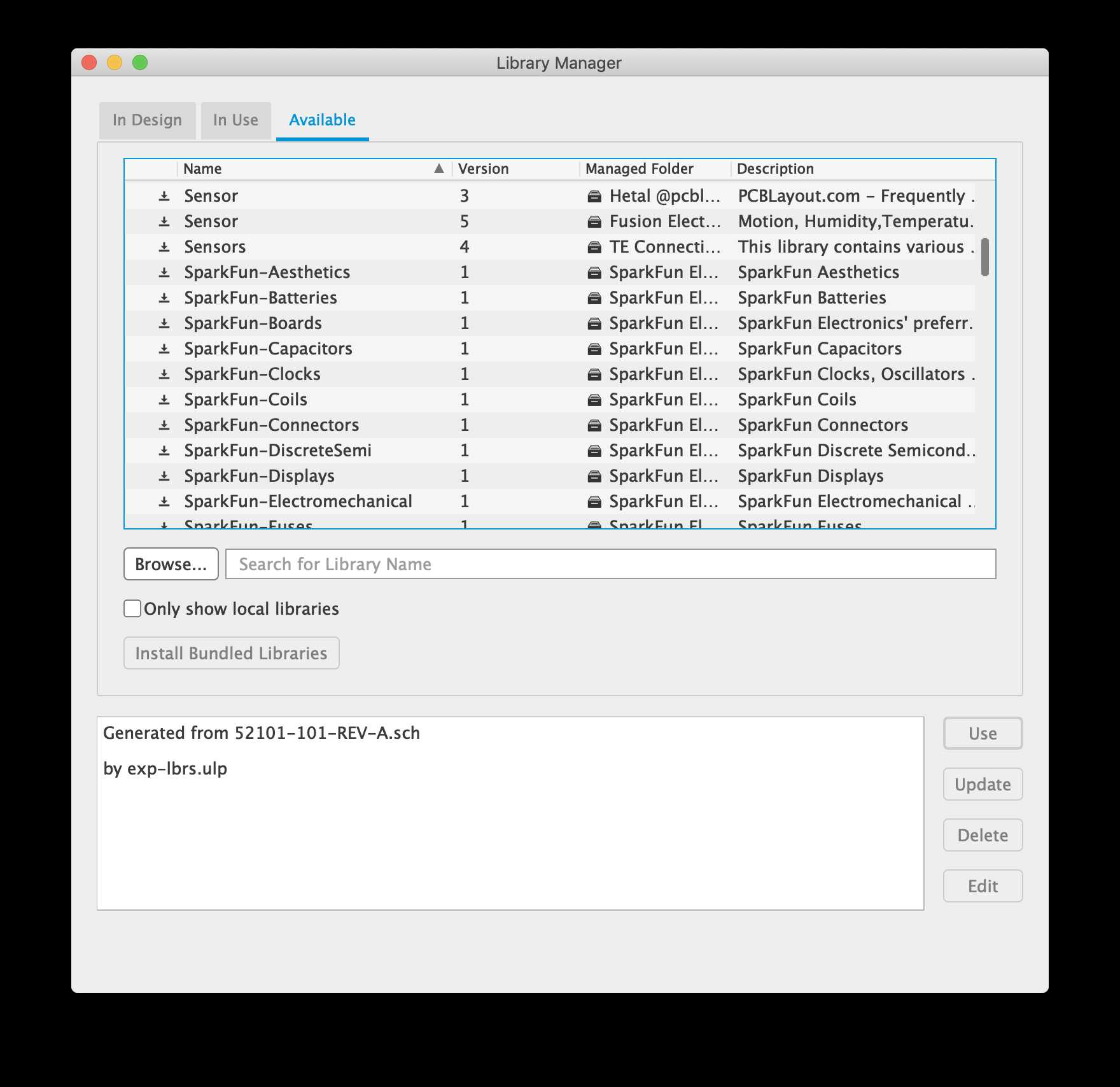
Task: Click description 'SparkFun Electronics' preferr.'
Action: click(856, 323)
